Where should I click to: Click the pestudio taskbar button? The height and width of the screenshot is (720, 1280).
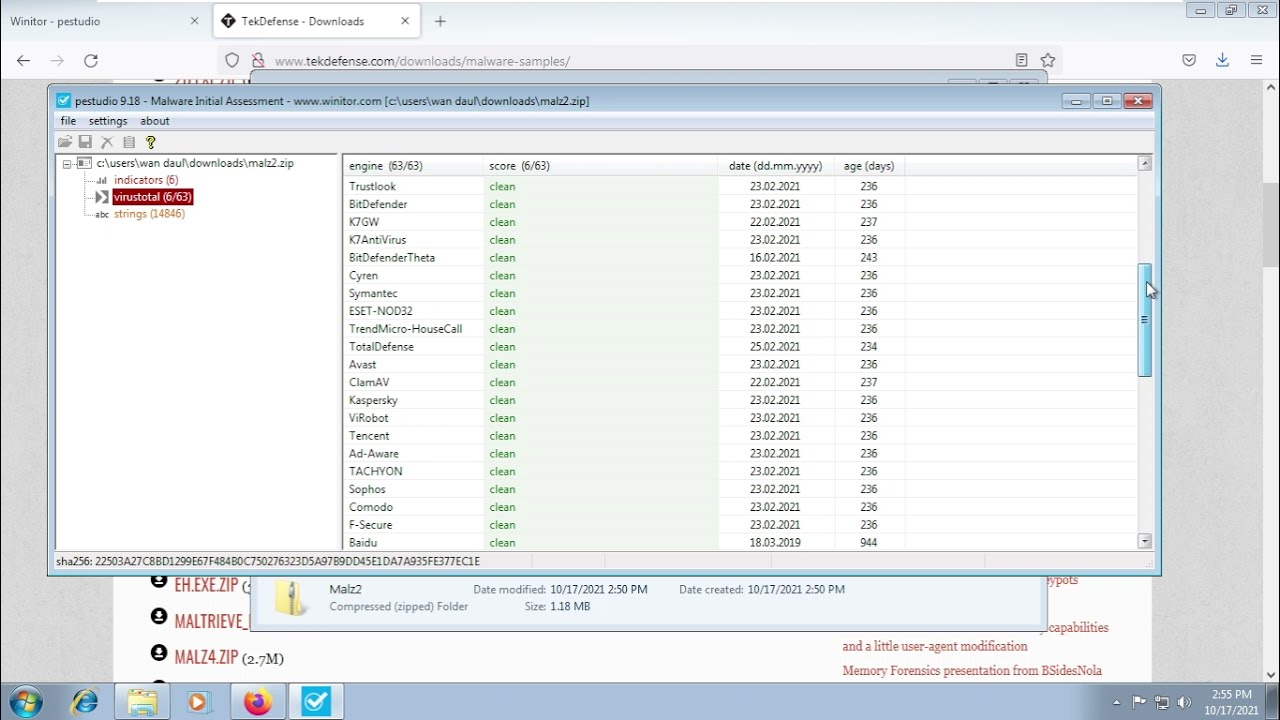316,702
